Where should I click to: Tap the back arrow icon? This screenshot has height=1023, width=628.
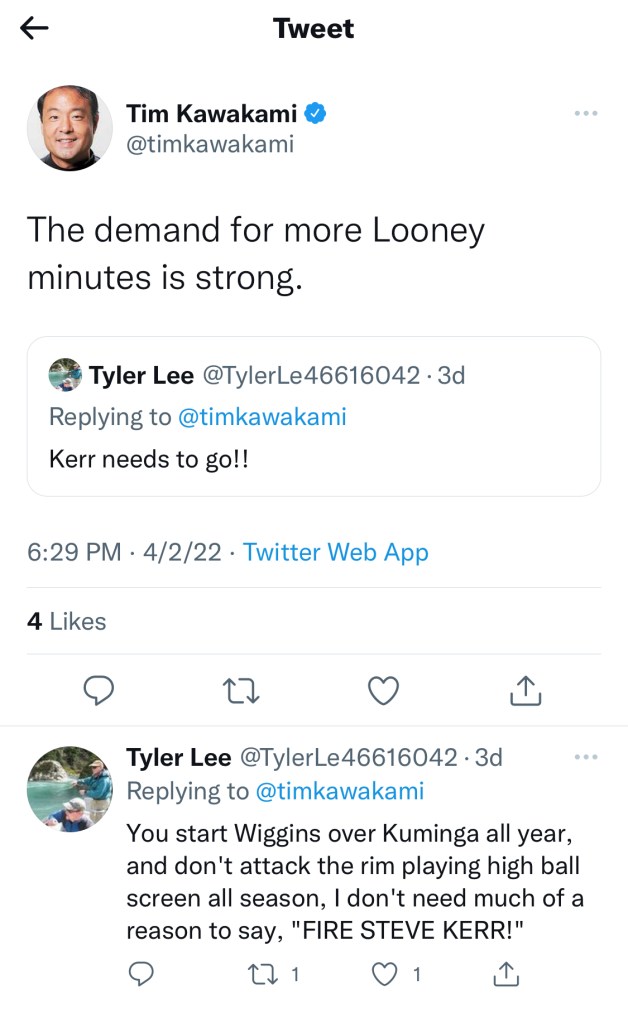point(35,29)
